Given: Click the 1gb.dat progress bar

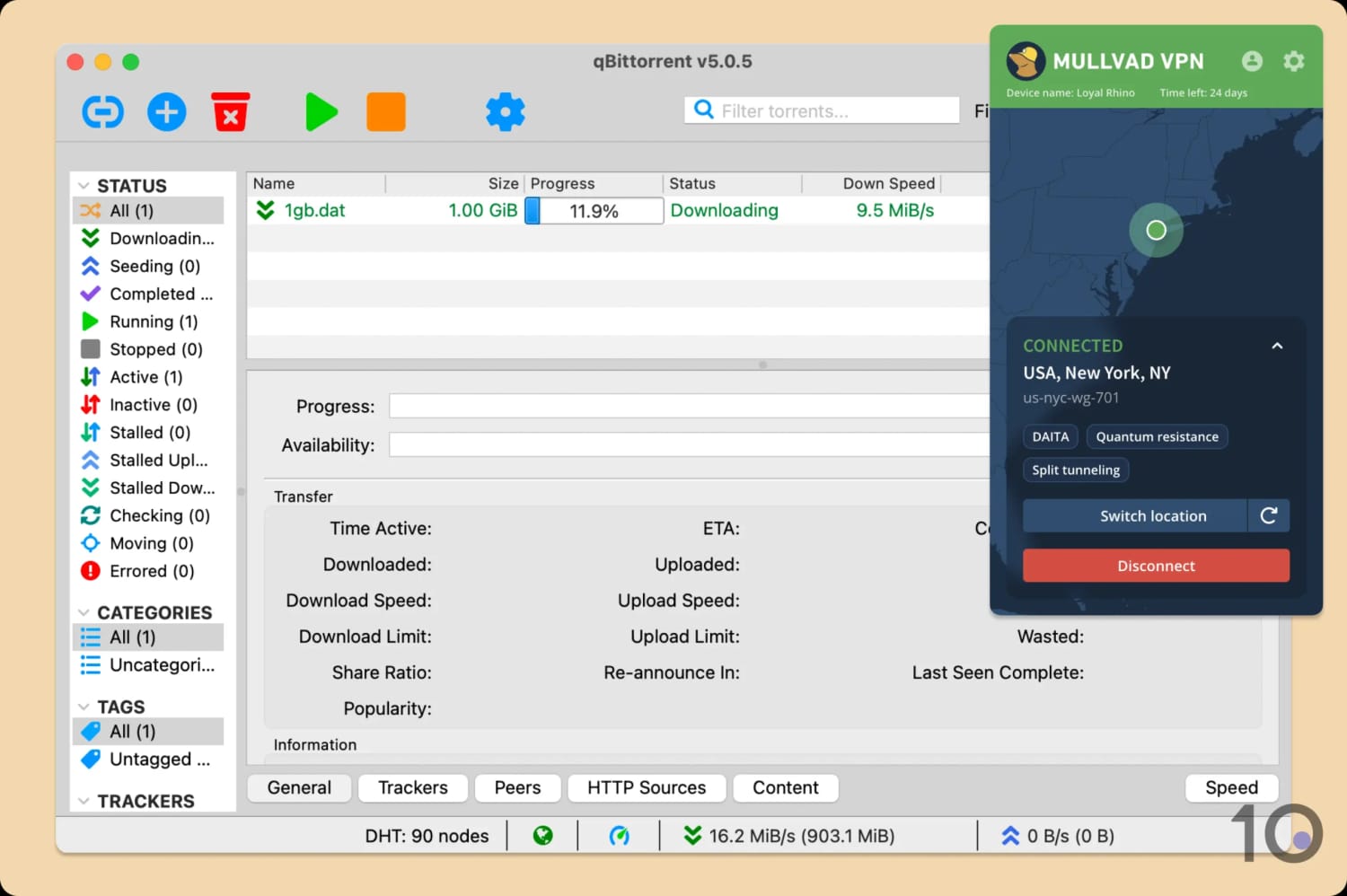Looking at the screenshot, I should point(594,211).
